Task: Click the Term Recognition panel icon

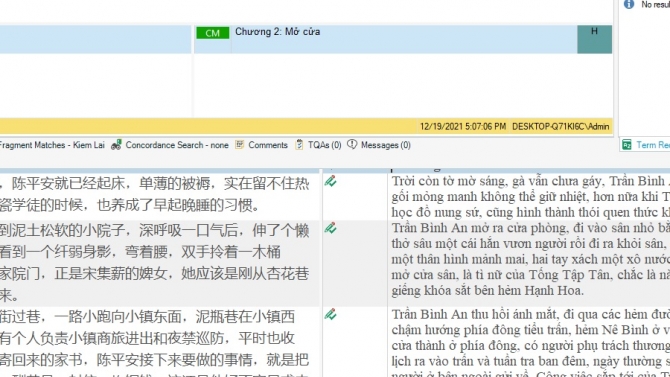Action: pos(626,145)
